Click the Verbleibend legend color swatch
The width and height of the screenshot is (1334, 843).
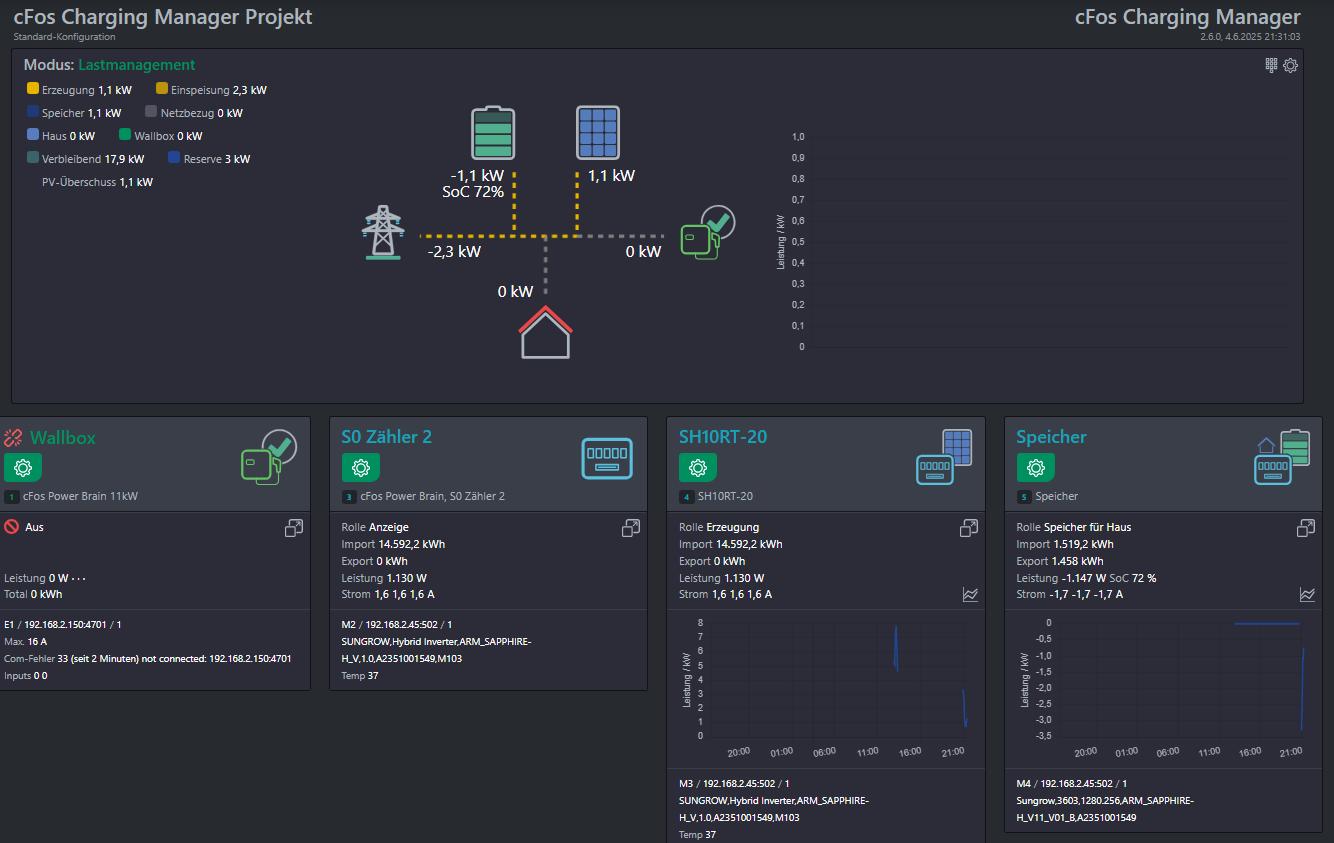pyautogui.click(x=33, y=158)
